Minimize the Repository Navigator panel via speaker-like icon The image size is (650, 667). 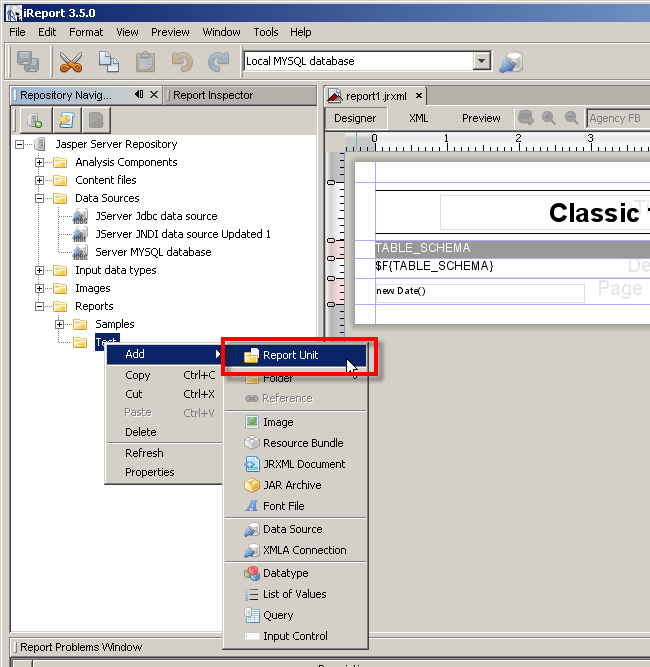[x=139, y=94]
